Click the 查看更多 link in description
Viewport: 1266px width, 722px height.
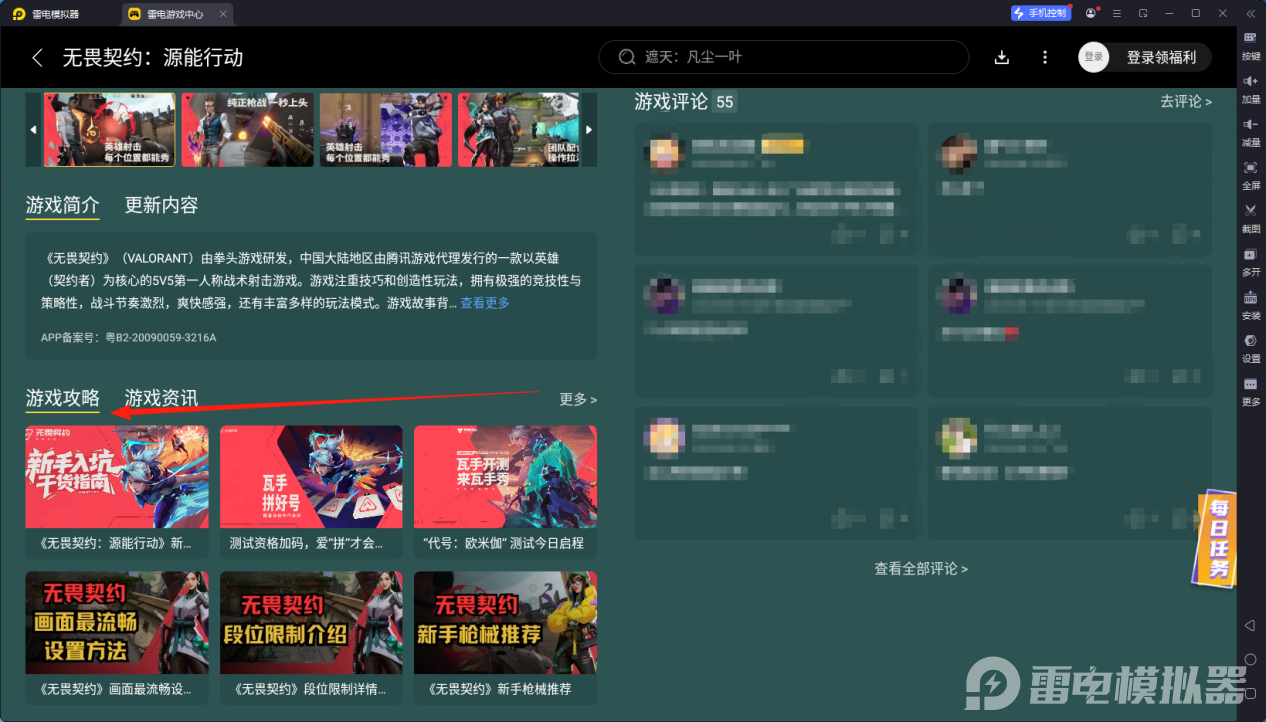[x=485, y=303]
